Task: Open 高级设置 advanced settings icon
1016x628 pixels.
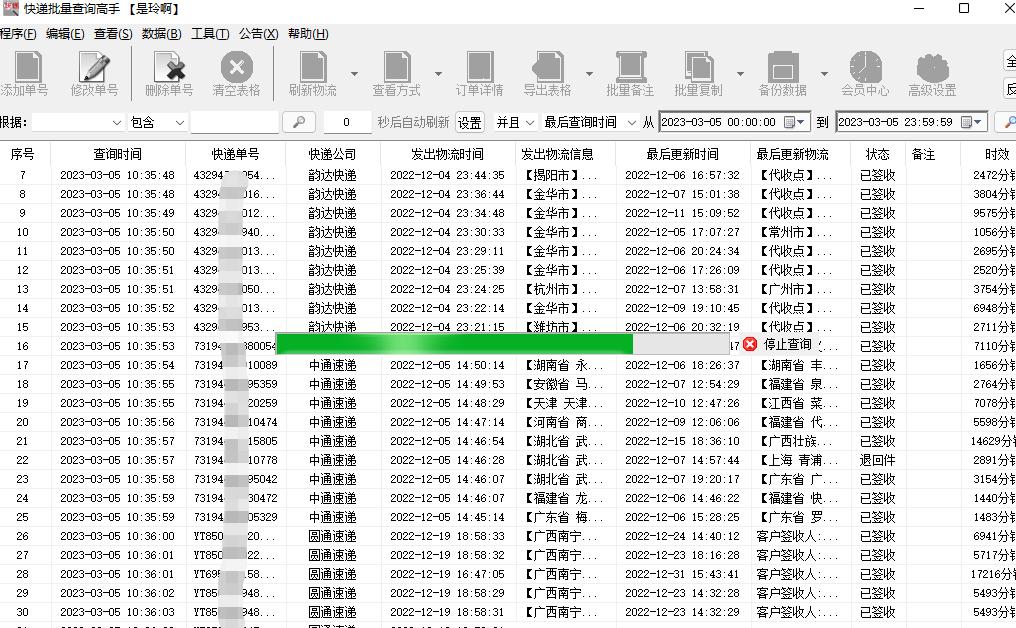Action: tap(932, 72)
